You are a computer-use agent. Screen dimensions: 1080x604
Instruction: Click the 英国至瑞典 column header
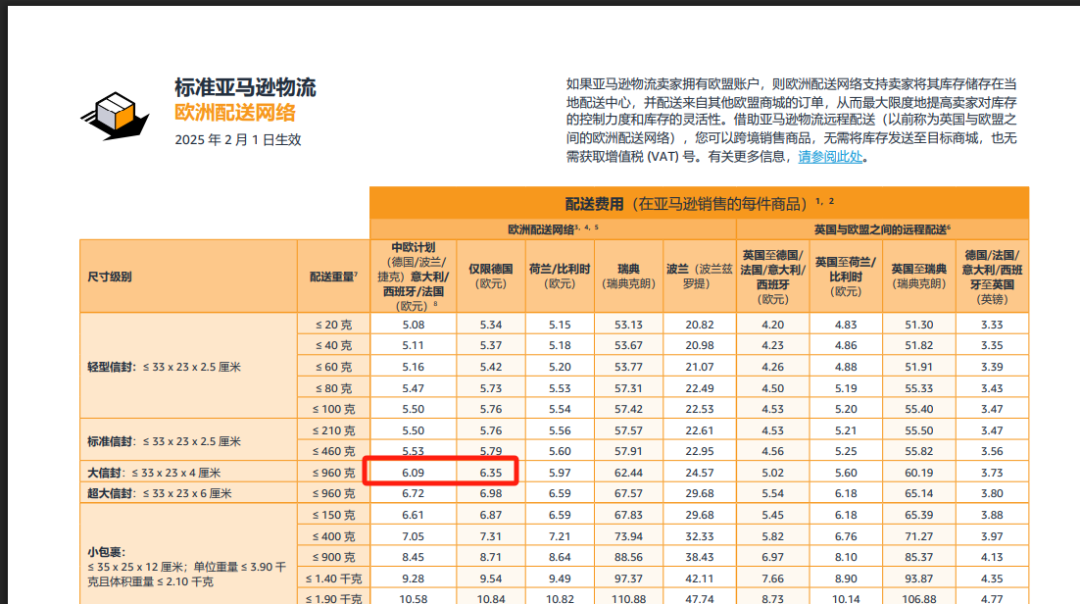tap(919, 276)
